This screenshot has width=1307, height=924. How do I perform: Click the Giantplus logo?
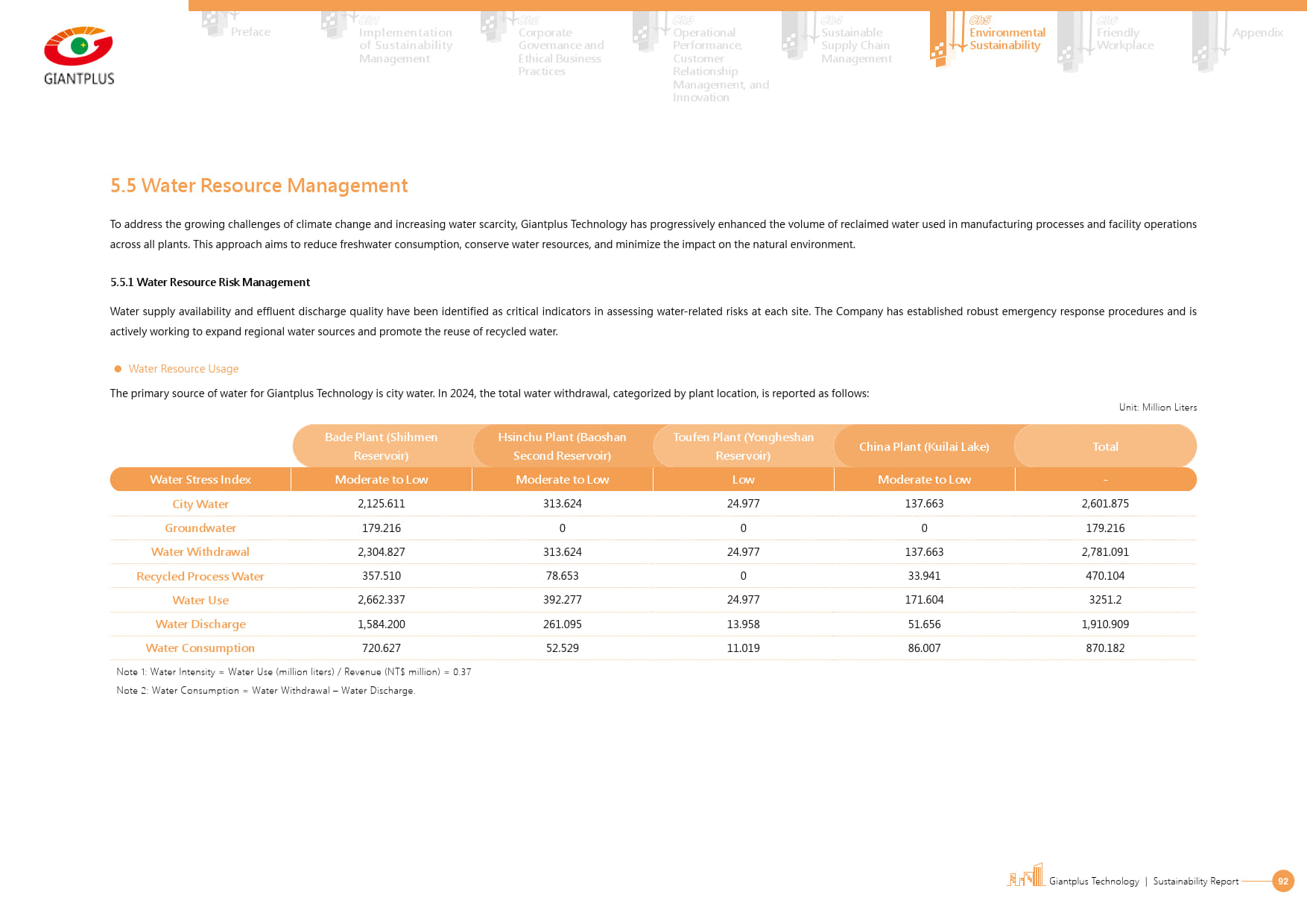pos(78,56)
